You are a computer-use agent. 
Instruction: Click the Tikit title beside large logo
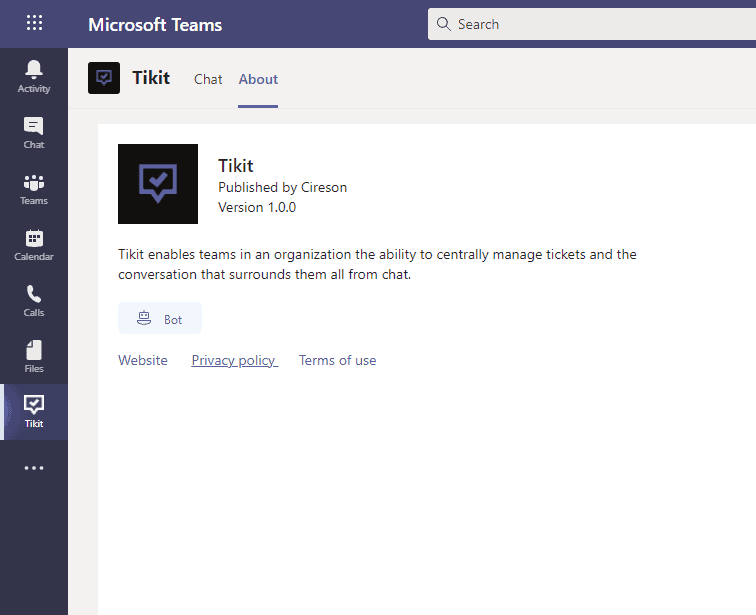tap(236, 166)
